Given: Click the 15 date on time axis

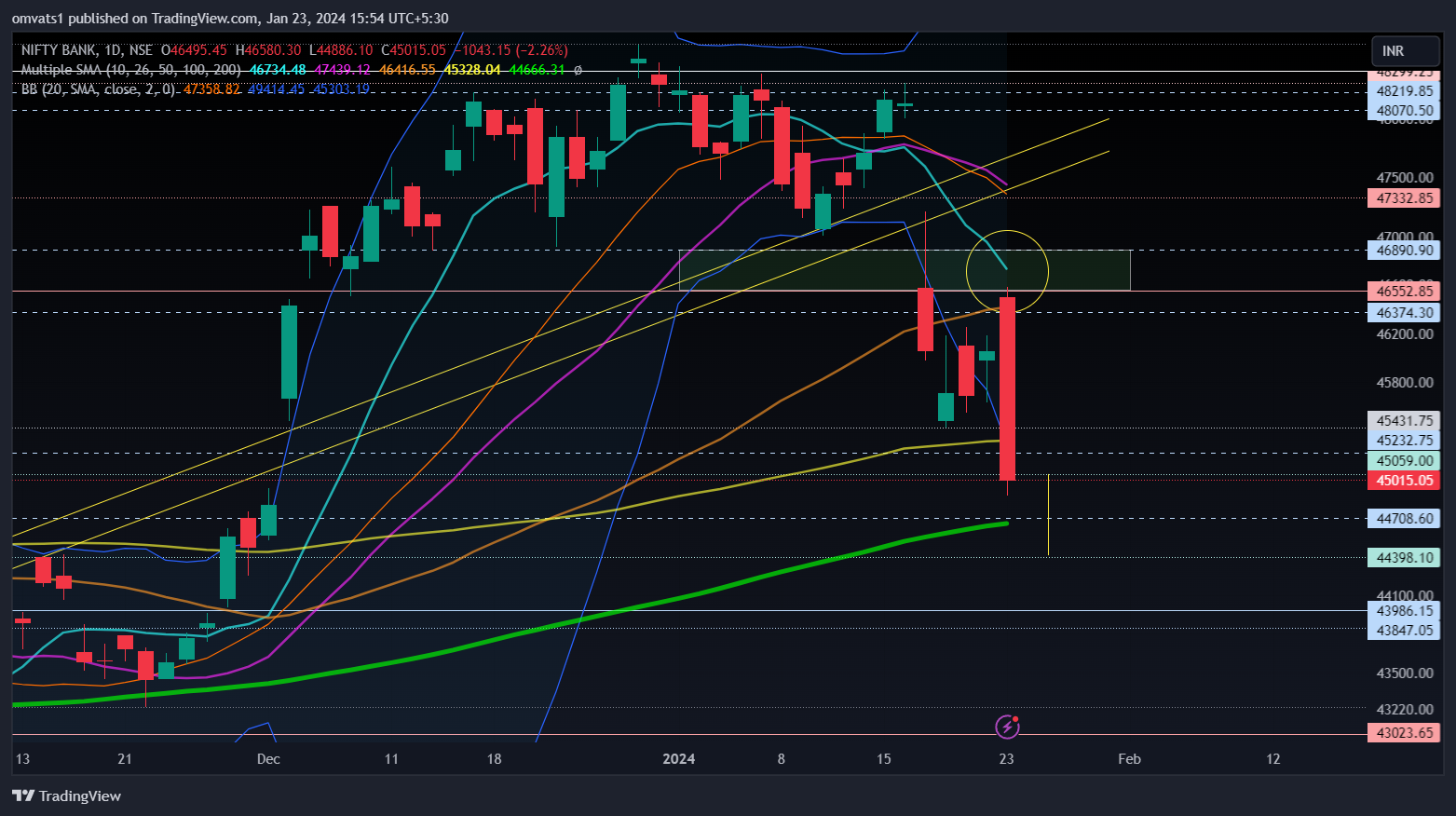Looking at the screenshot, I should [884, 759].
